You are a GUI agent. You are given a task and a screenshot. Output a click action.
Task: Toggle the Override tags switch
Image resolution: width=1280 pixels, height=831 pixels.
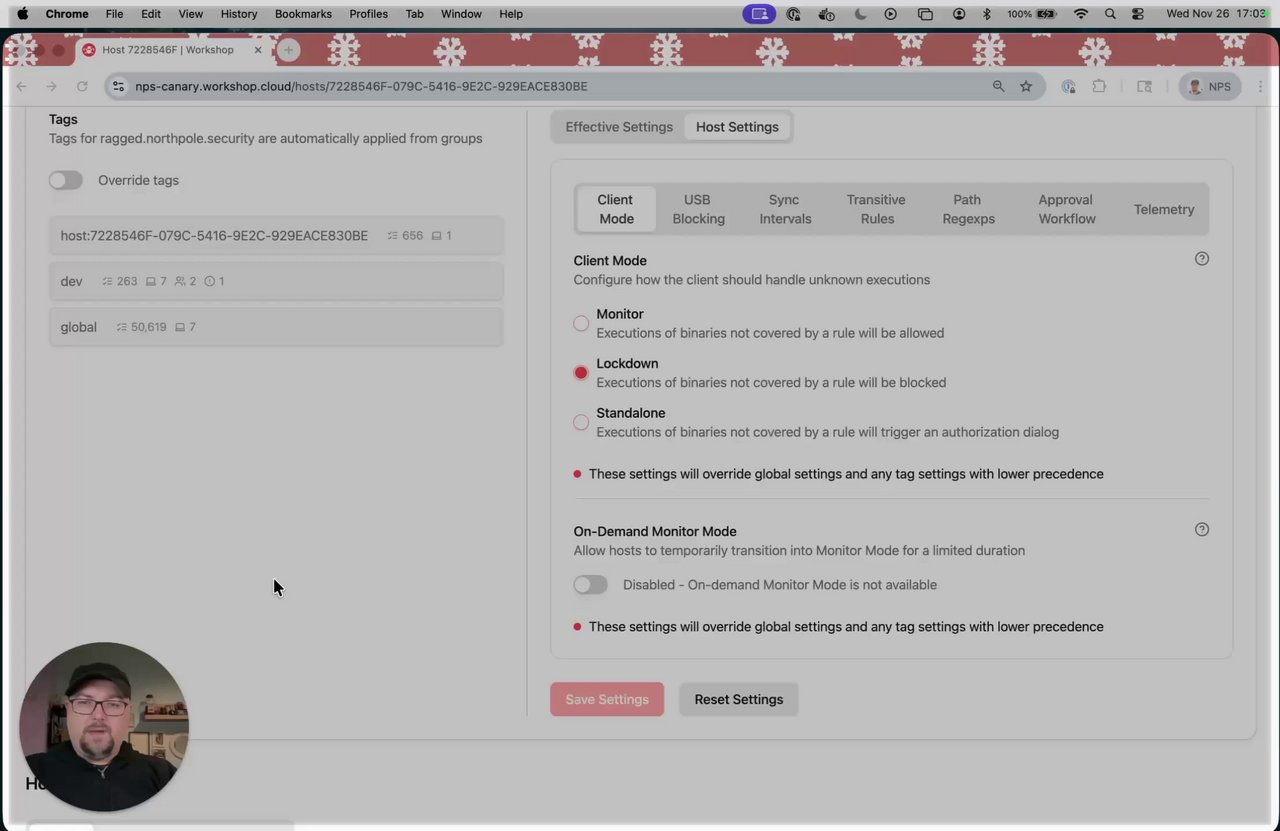tap(66, 180)
